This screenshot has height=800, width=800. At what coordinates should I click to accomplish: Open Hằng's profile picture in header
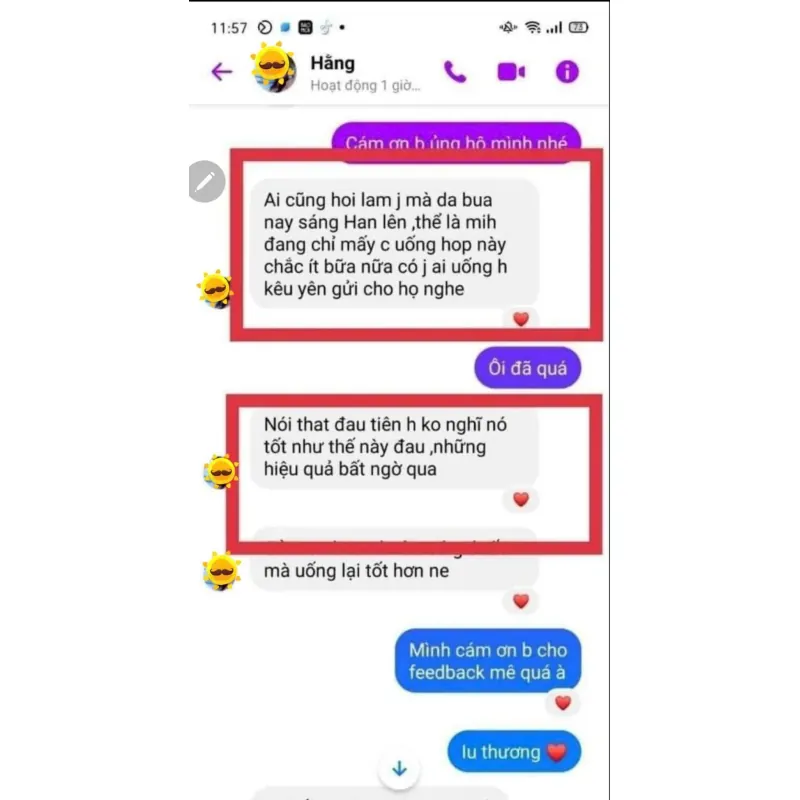point(273,69)
